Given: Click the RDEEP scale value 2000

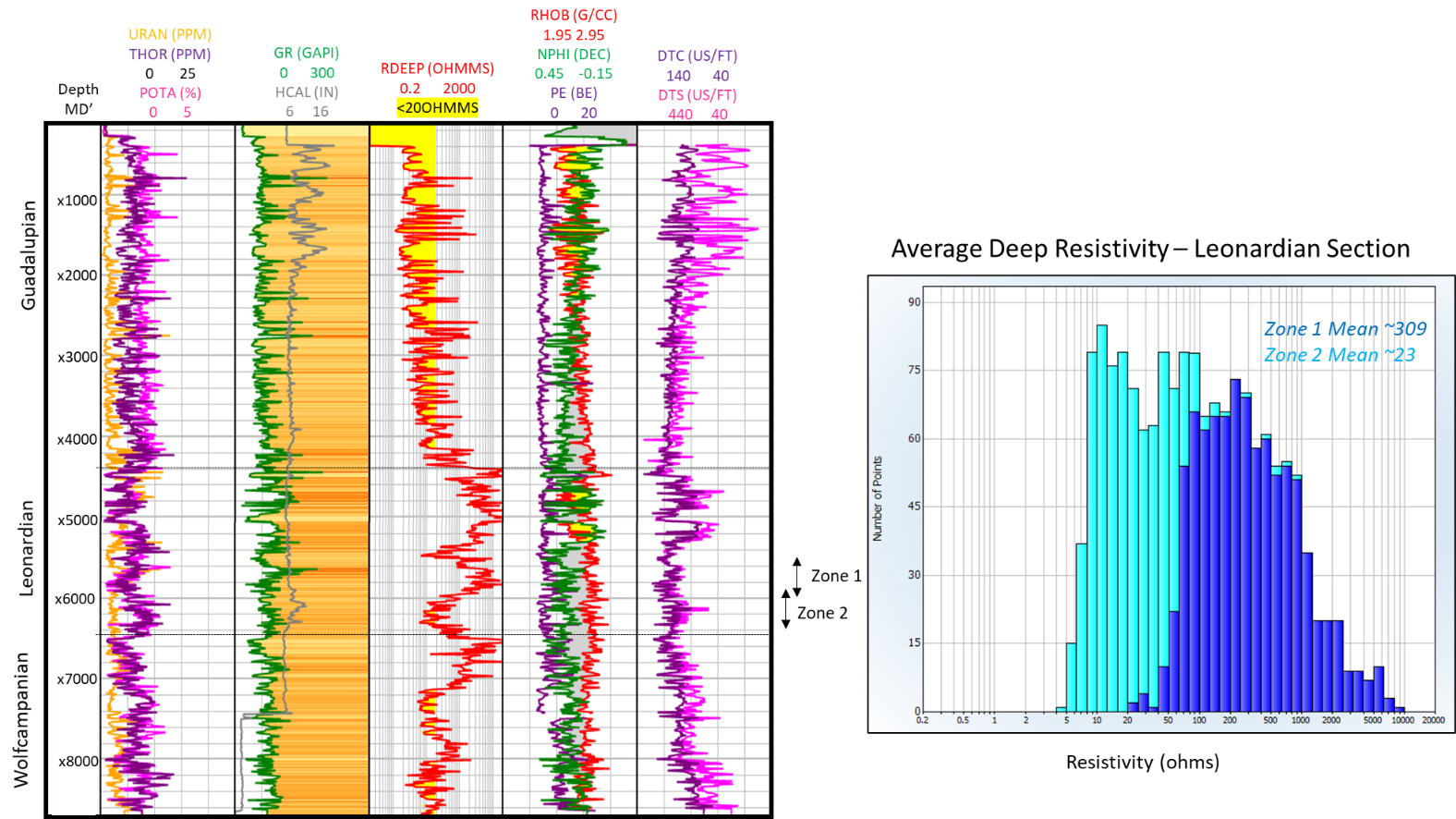Looking at the screenshot, I should [x=459, y=88].
